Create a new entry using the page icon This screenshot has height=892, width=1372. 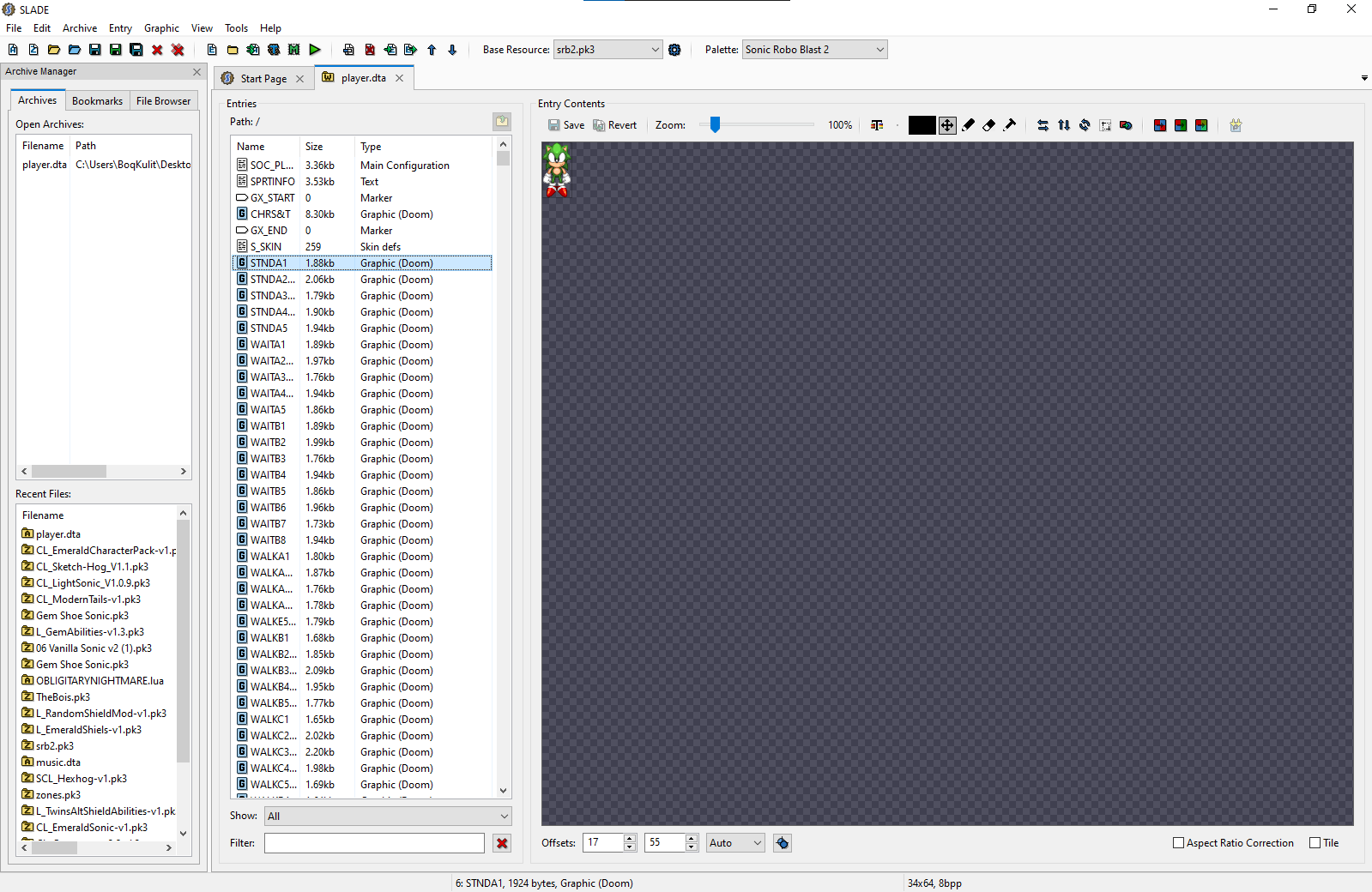(x=212, y=50)
